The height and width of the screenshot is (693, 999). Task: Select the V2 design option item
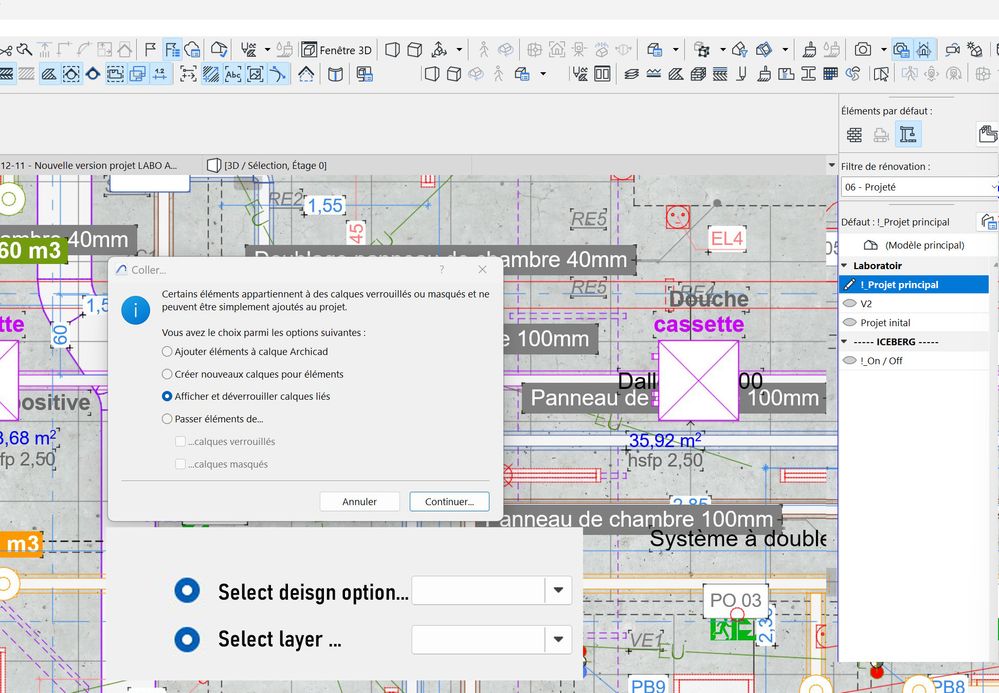pos(866,304)
